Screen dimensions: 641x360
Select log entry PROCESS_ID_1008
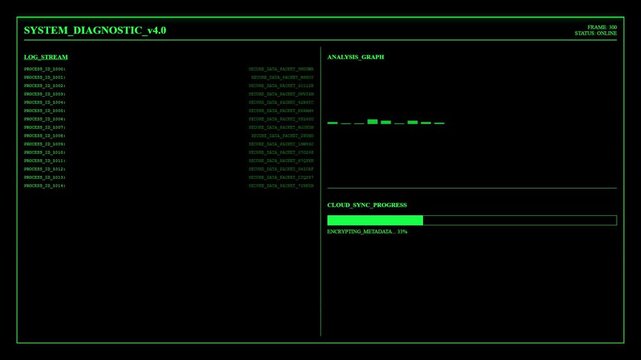click(x=169, y=136)
